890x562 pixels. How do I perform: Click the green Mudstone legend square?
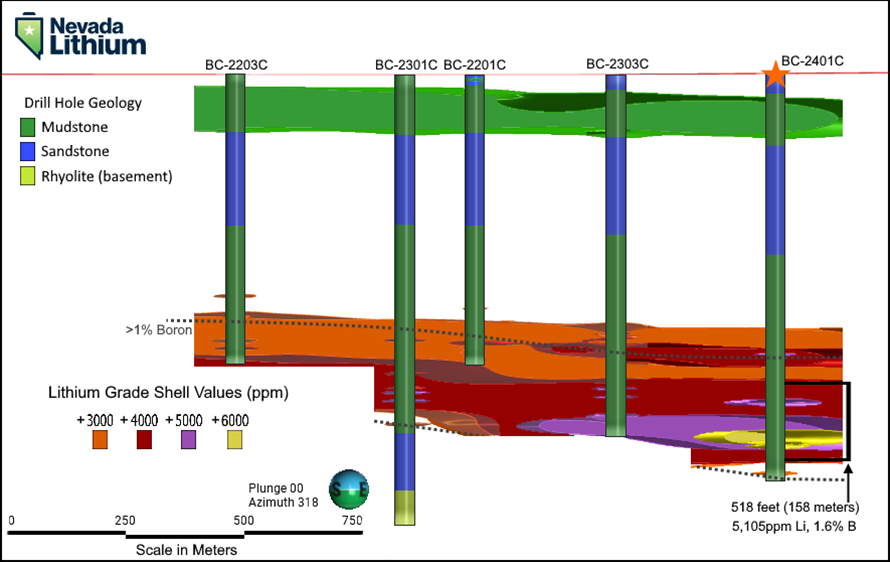(x=27, y=128)
